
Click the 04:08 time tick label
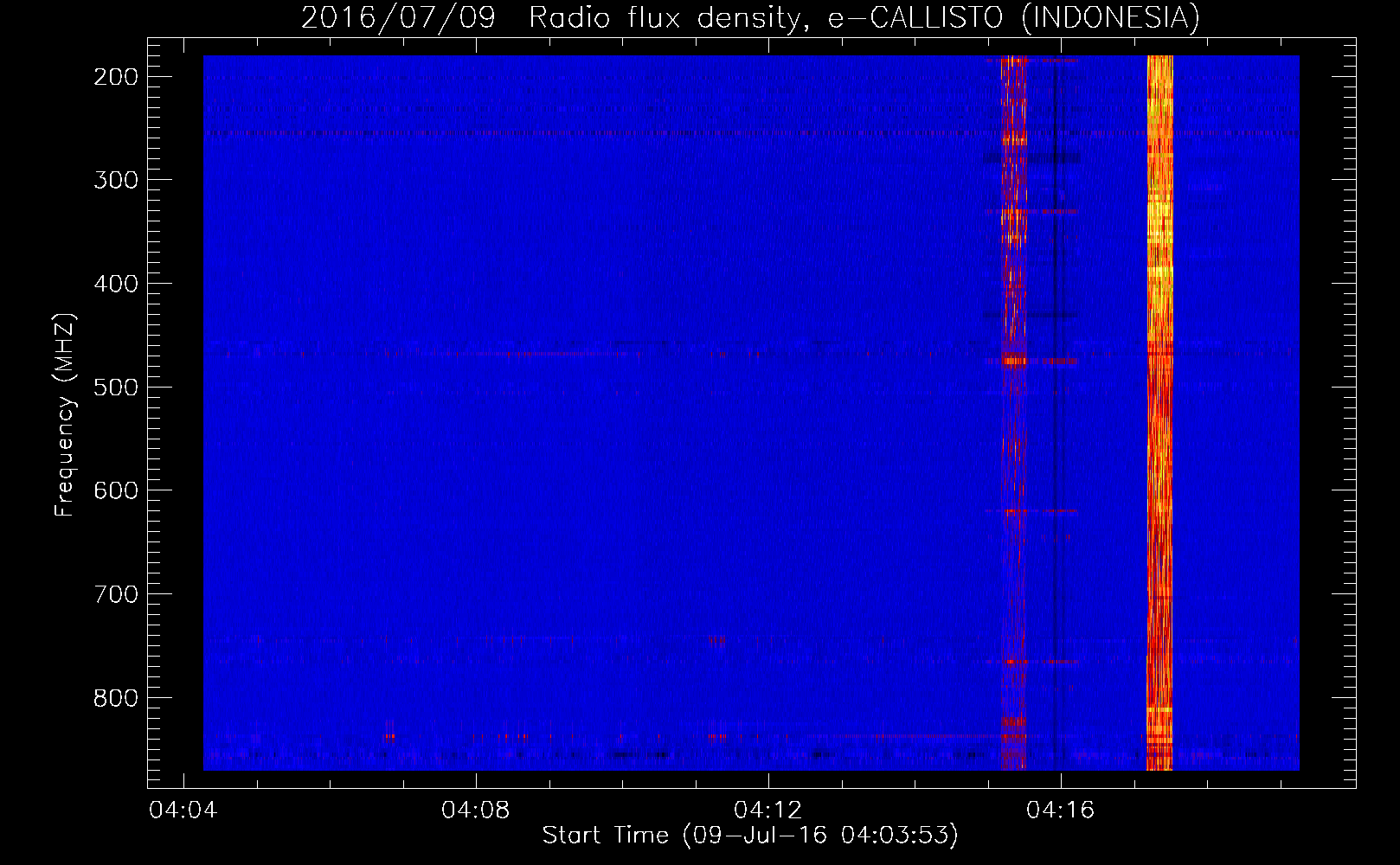coord(475,811)
